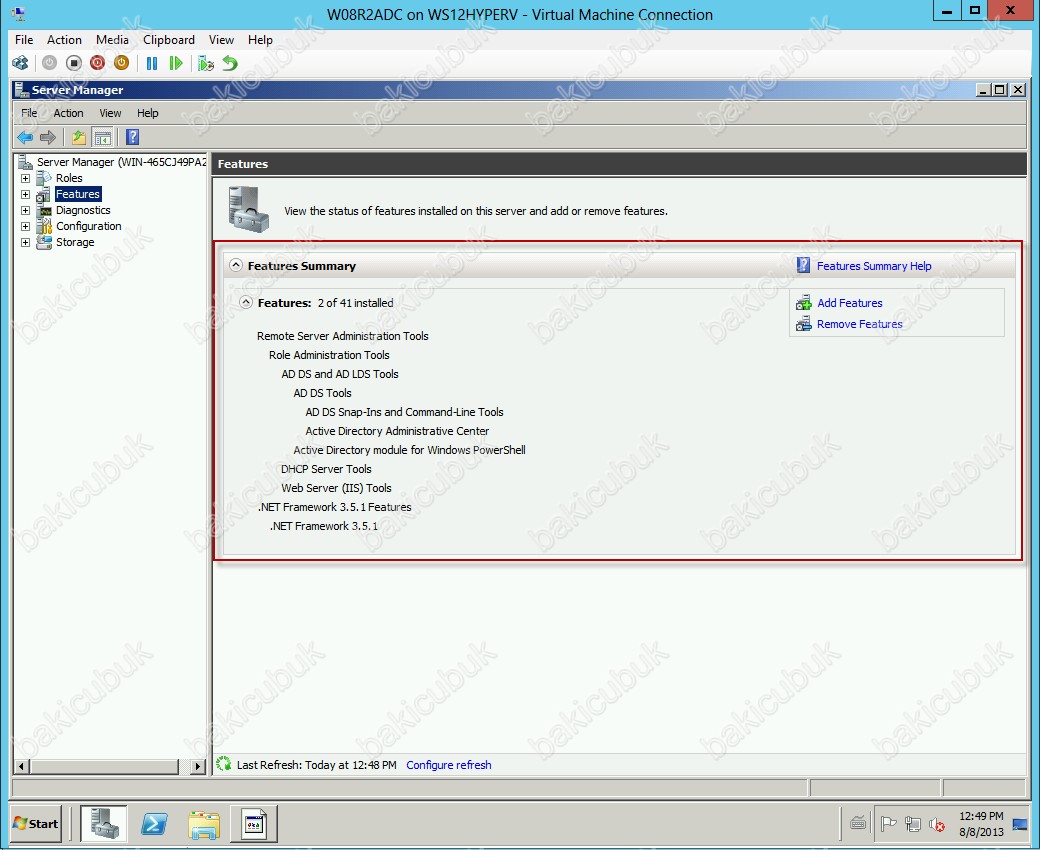The image size is (1040, 850).
Task: Open the Action menu of VM Connection
Action: click(64, 40)
